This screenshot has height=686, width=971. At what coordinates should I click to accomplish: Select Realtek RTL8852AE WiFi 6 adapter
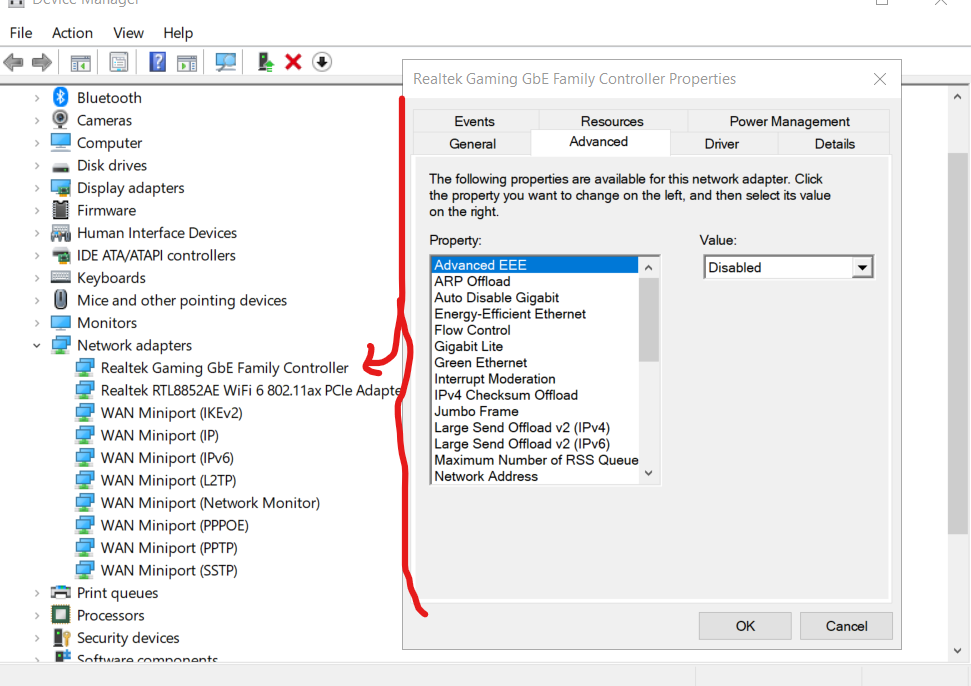[250, 391]
